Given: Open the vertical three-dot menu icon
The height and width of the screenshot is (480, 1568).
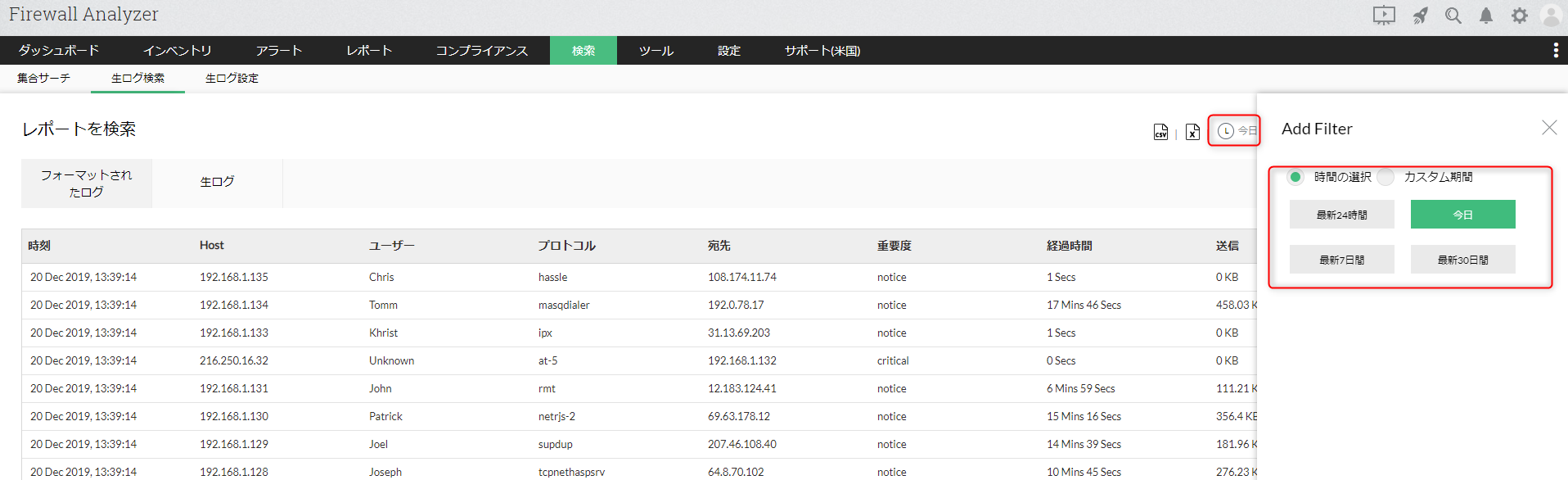Looking at the screenshot, I should pyautogui.click(x=1556, y=51).
